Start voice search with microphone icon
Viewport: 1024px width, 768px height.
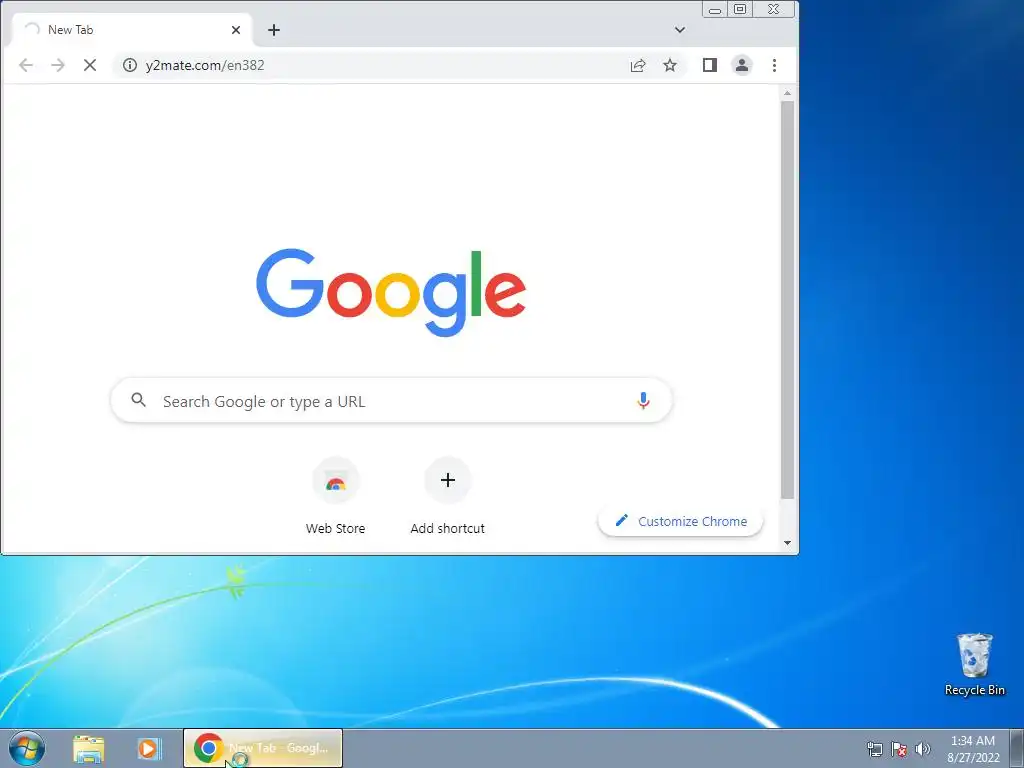[x=643, y=401]
